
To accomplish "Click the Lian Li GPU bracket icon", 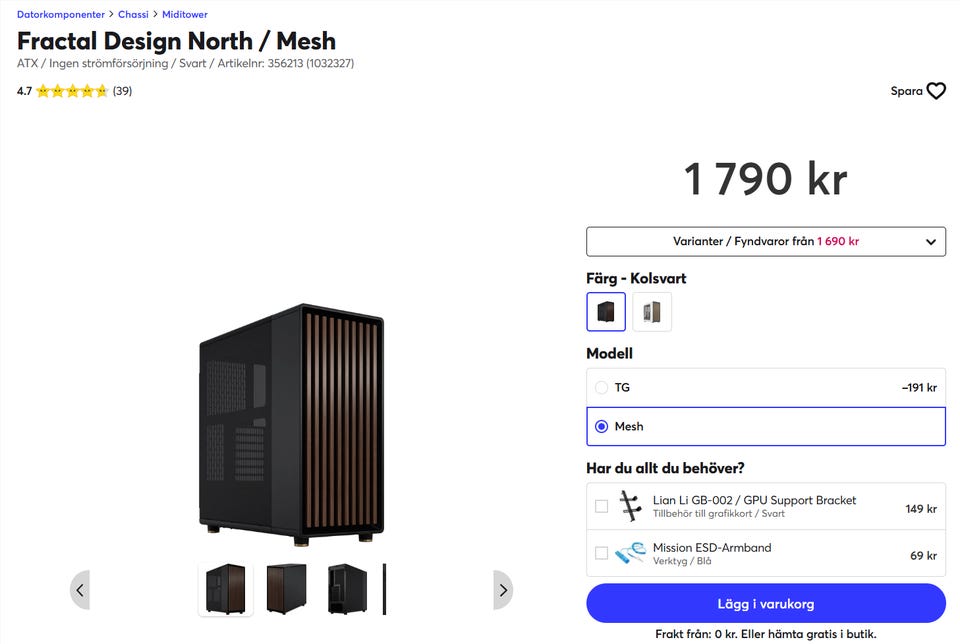I will click(x=630, y=506).
